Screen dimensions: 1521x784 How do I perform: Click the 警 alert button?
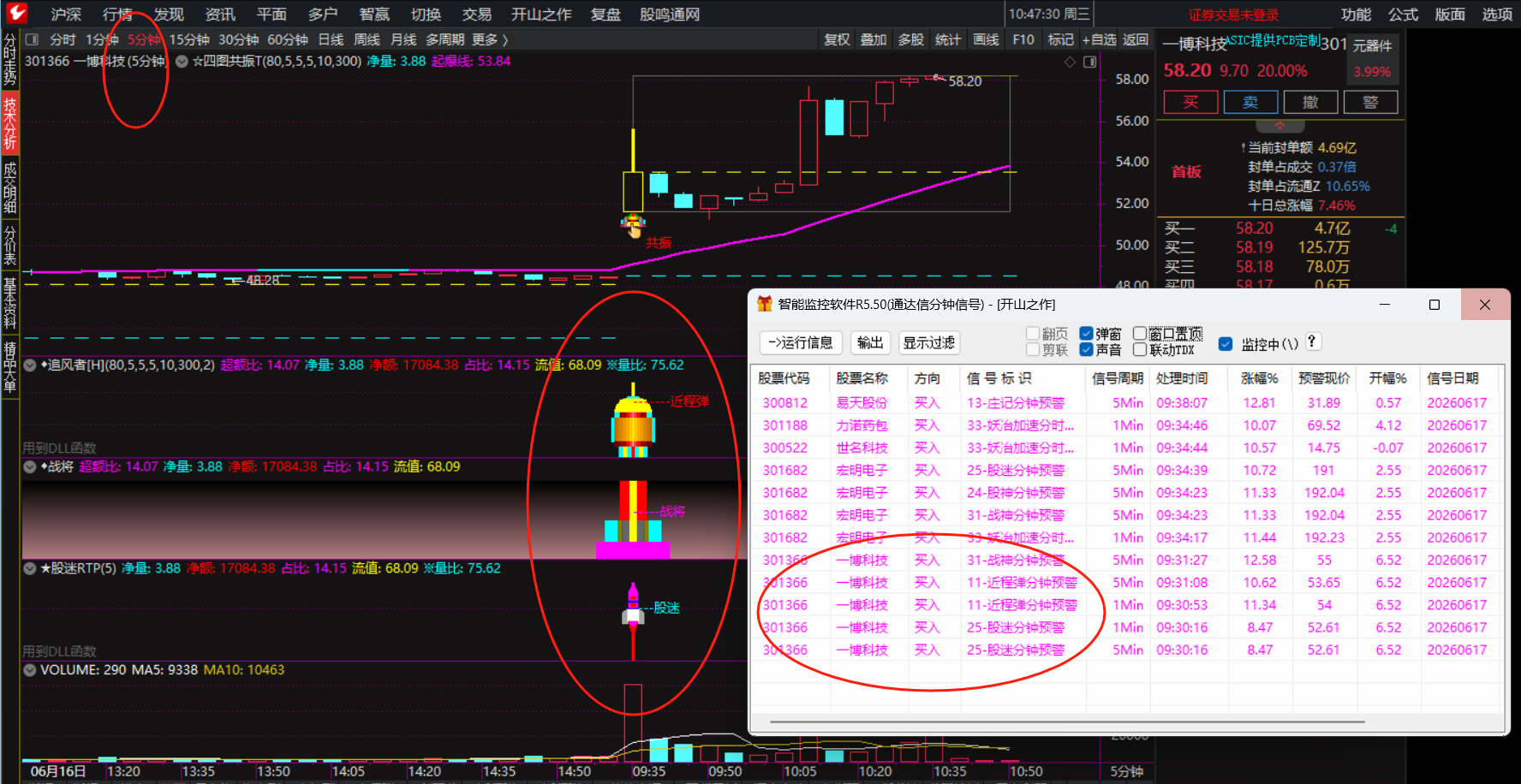(x=1370, y=102)
